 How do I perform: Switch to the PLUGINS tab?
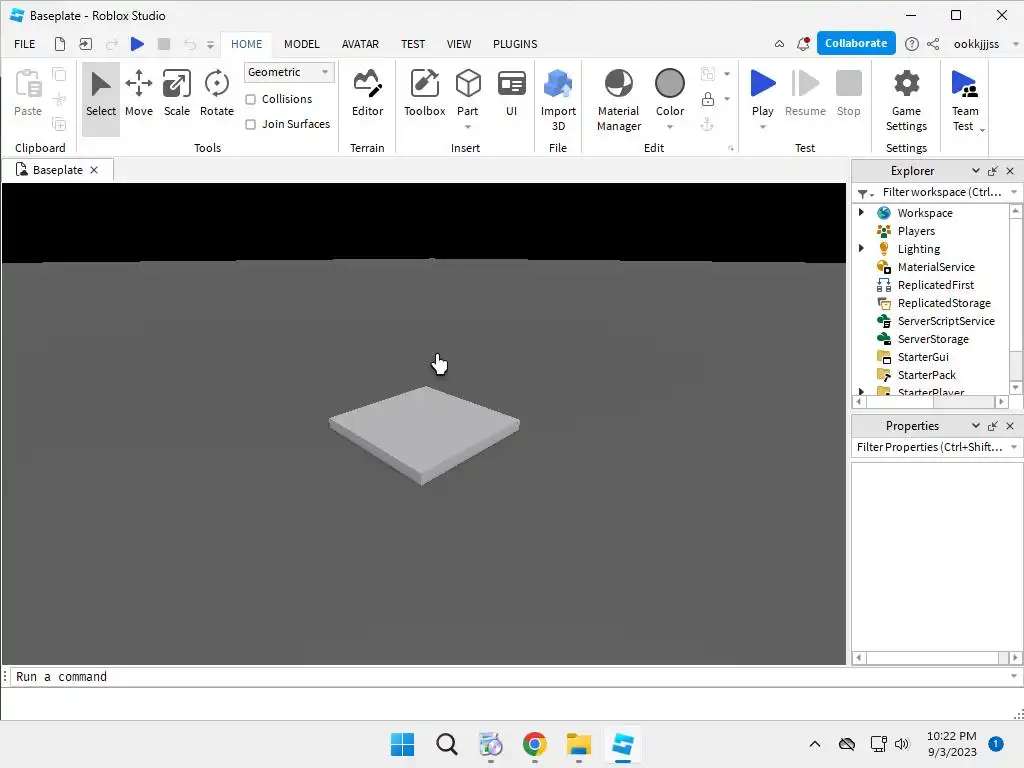coord(515,44)
